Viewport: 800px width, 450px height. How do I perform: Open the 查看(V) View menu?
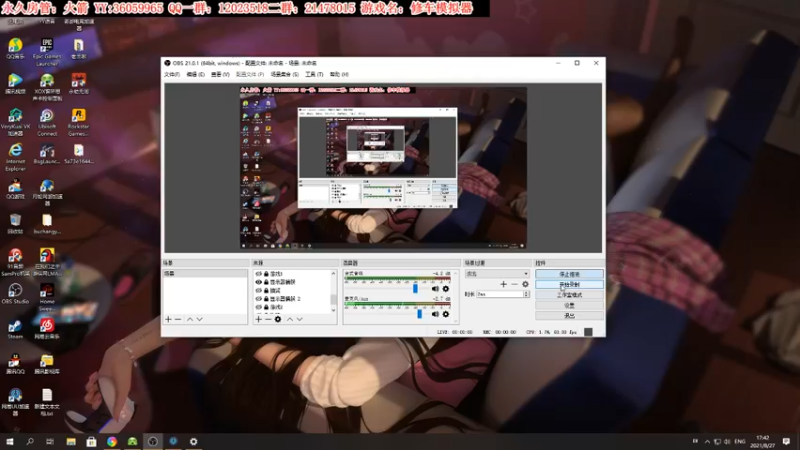(x=220, y=74)
